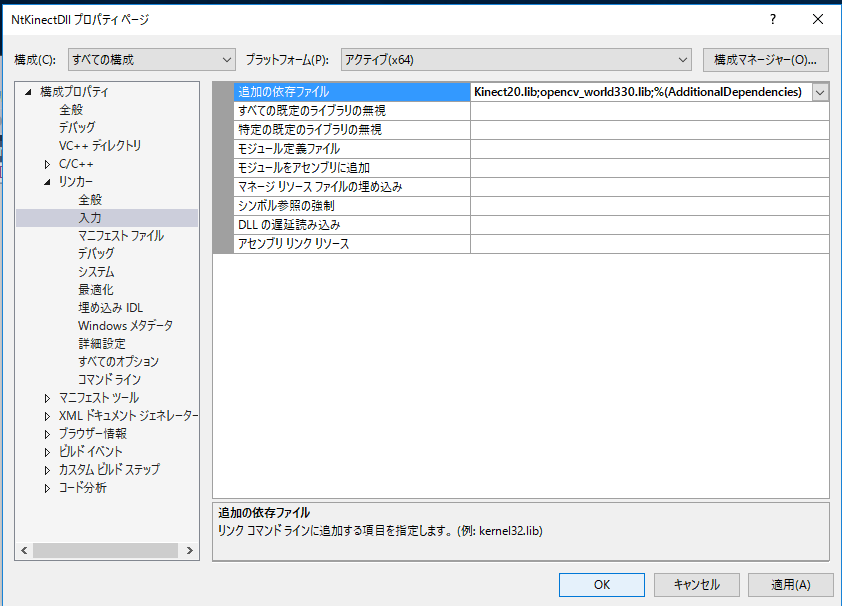Open the 構成 configuration dropdown
Viewport: 842px width, 606px height.
pos(150,60)
